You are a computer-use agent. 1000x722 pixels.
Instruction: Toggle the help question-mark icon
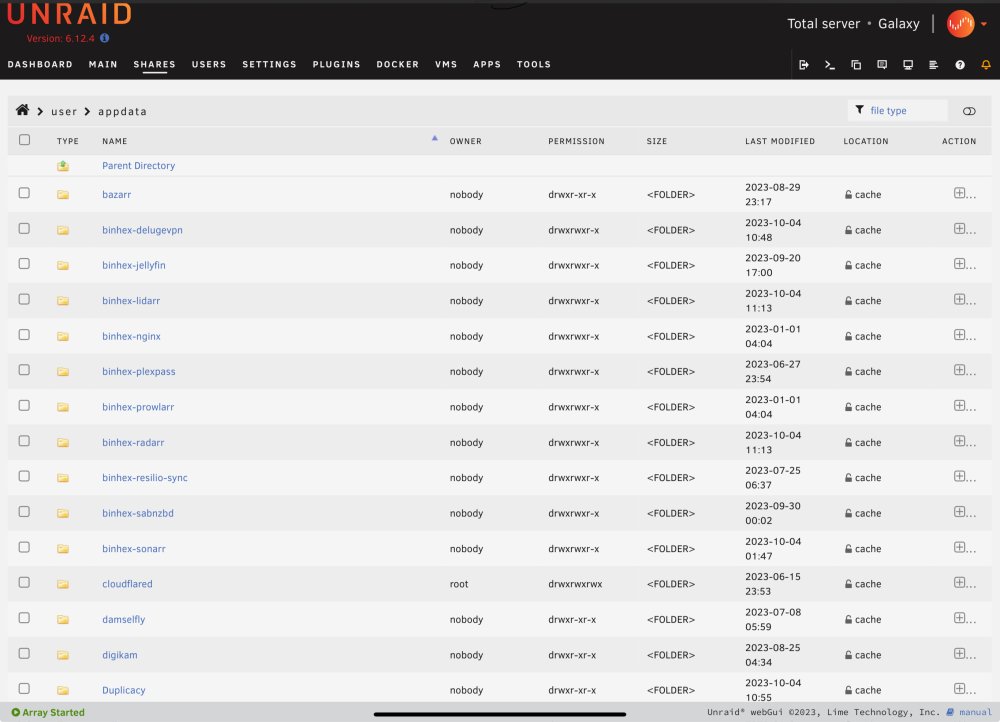[x=960, y=64]
